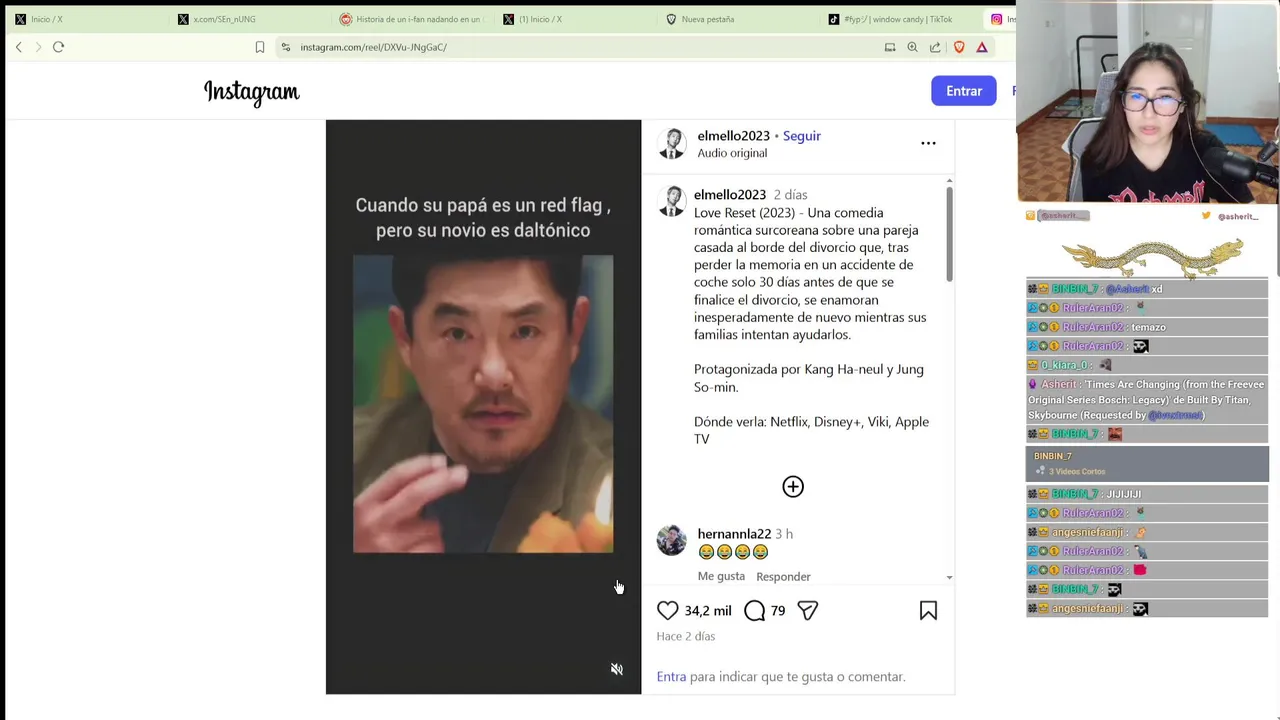Screen dimensions: 1280x720
Task: Click the screen cast icon in address bar
Action: point(890,47)
